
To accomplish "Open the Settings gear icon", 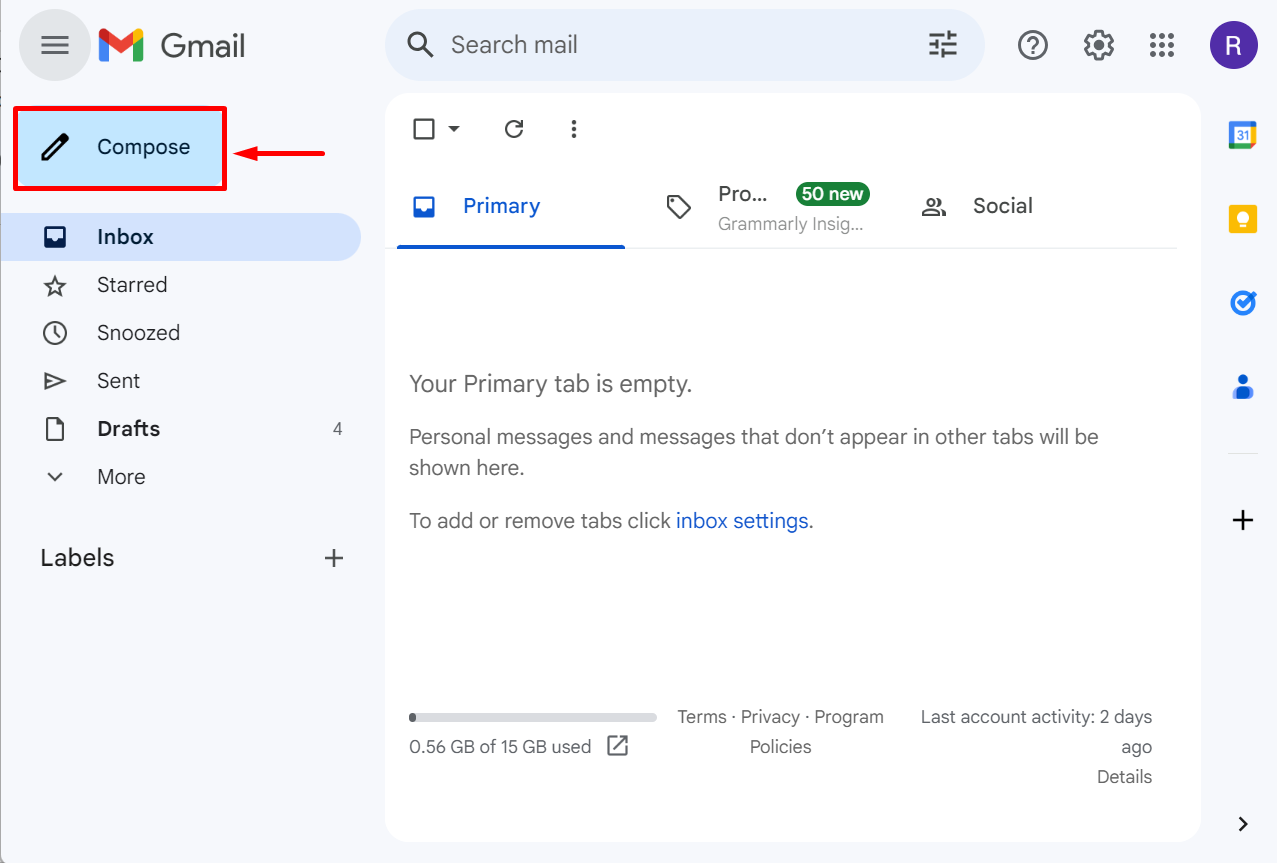I will 1098,45.
